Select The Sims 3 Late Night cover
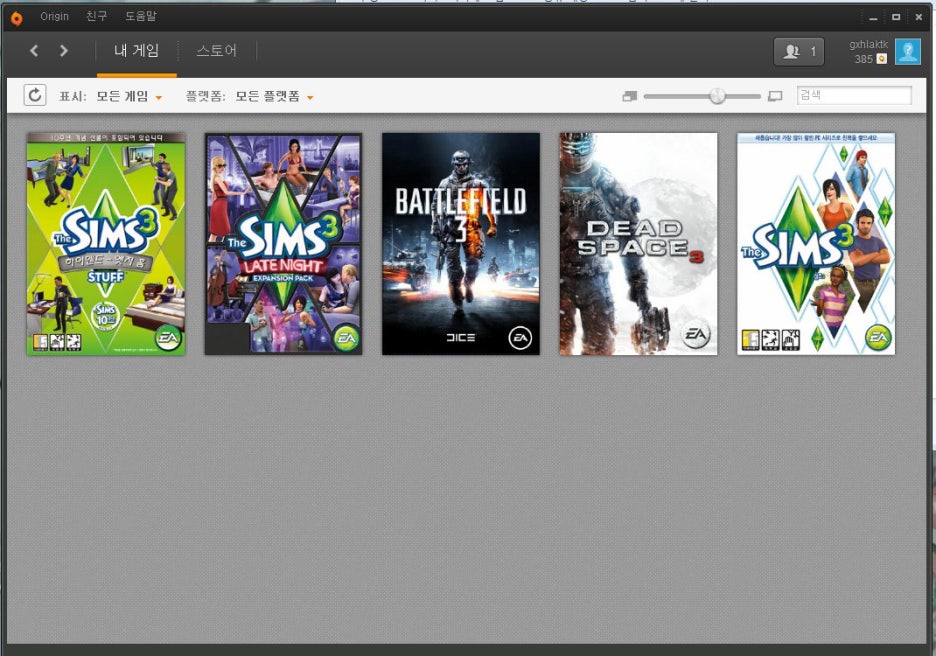The image size is (936, 656). [x=284, y=244]
